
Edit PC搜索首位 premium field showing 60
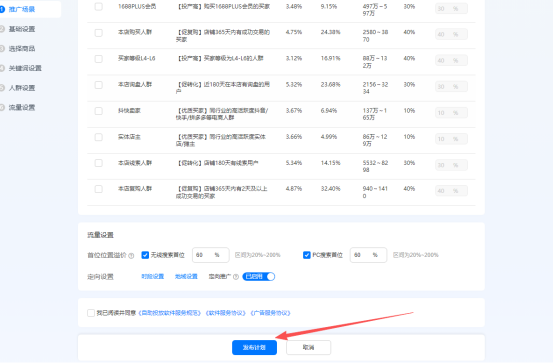(368, 255)
